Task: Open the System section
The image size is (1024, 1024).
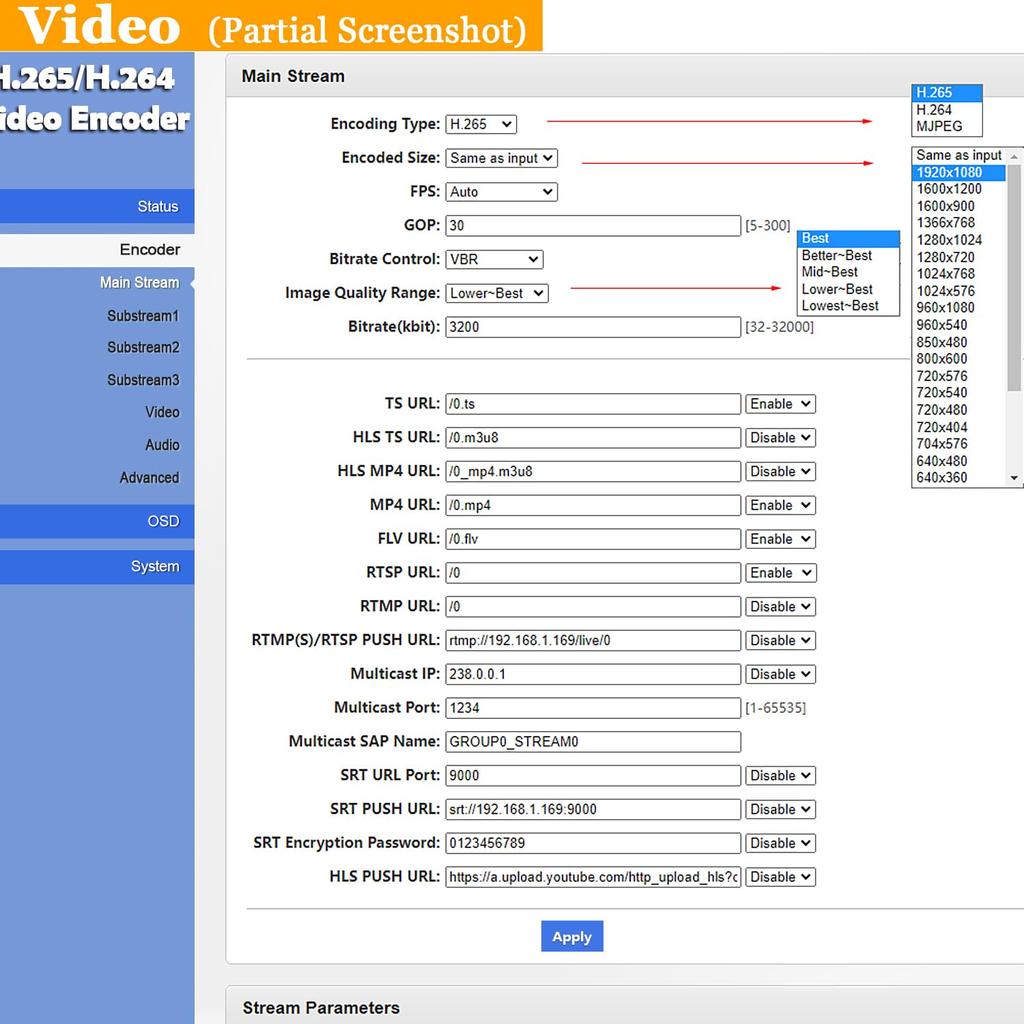Action: pos(155,566)
